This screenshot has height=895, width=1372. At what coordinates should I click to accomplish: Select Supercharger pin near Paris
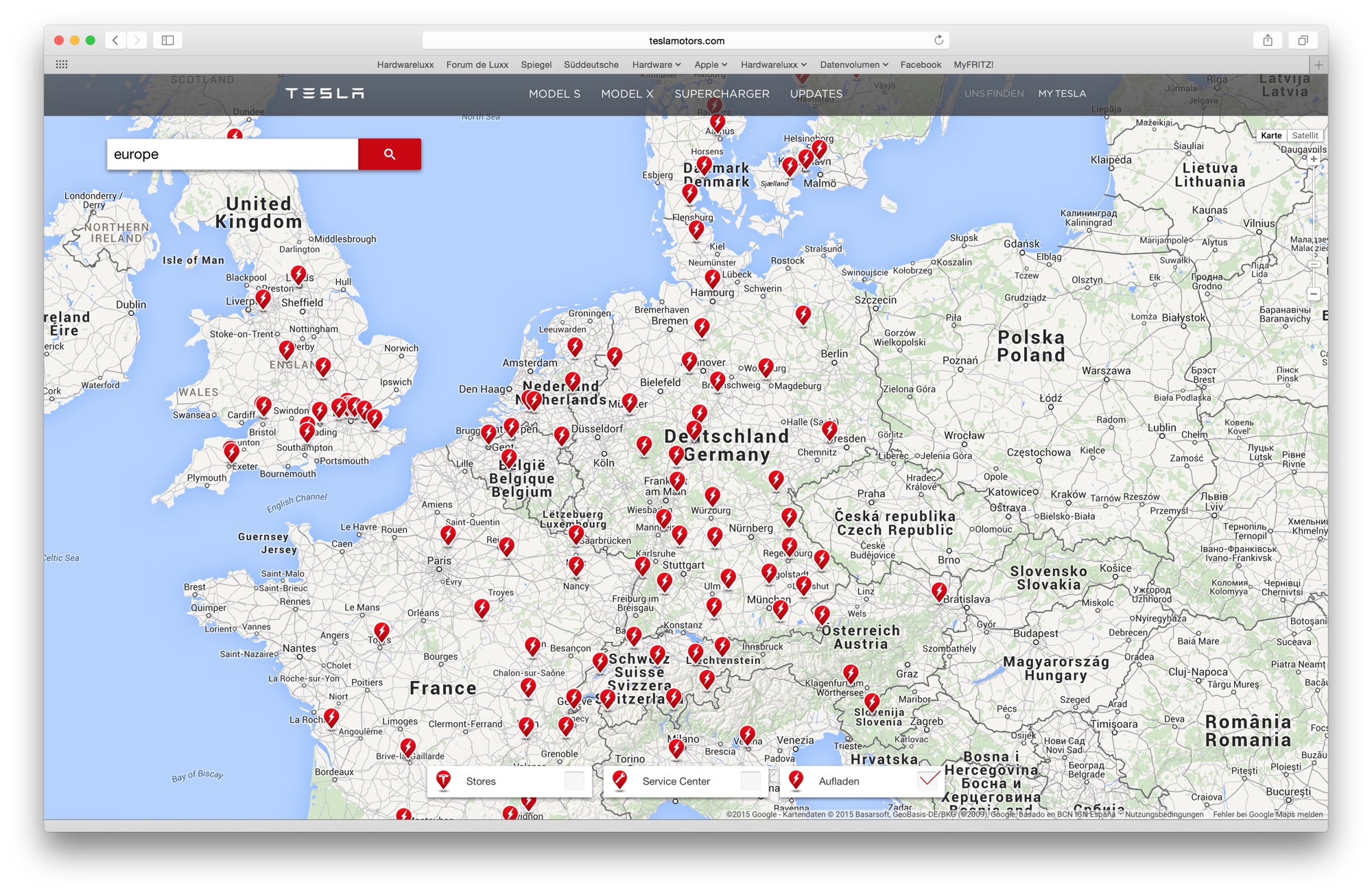tap(448, 535)
